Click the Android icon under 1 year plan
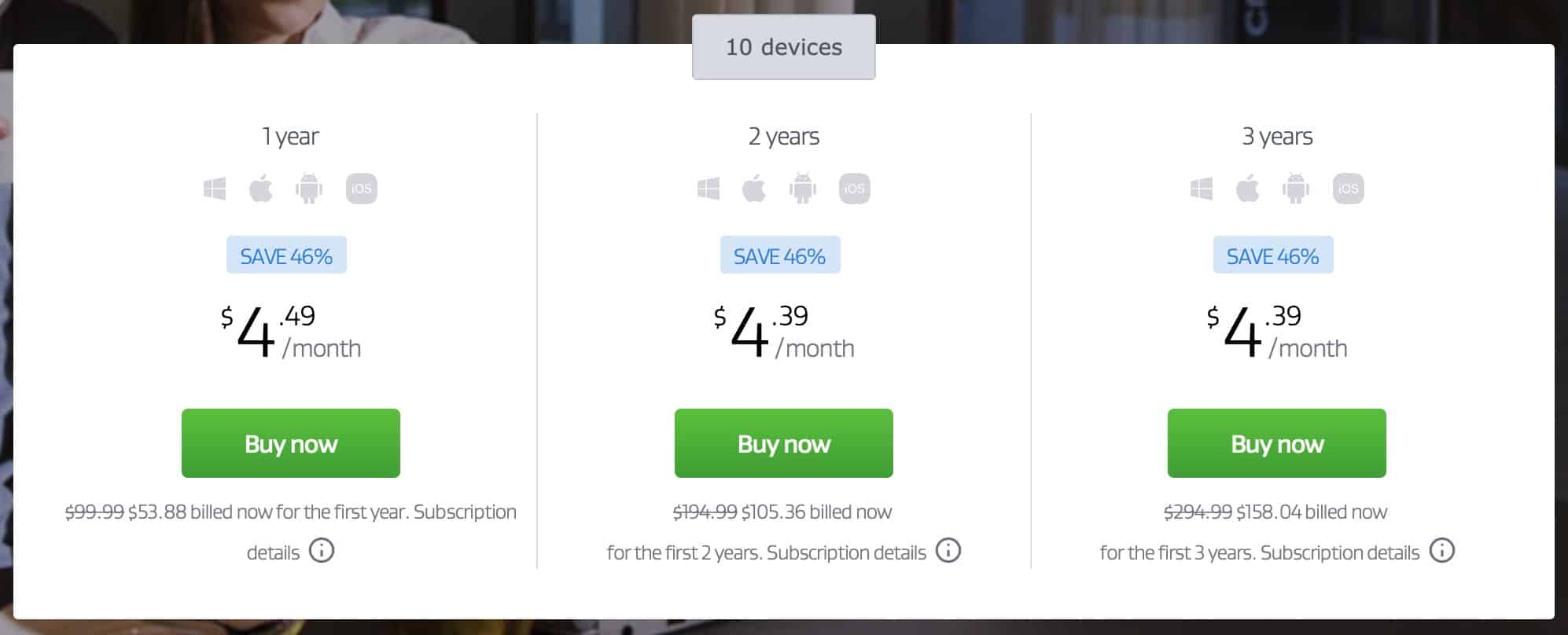This screenshot has width=1568, height=635. click(x=309, y=189)
